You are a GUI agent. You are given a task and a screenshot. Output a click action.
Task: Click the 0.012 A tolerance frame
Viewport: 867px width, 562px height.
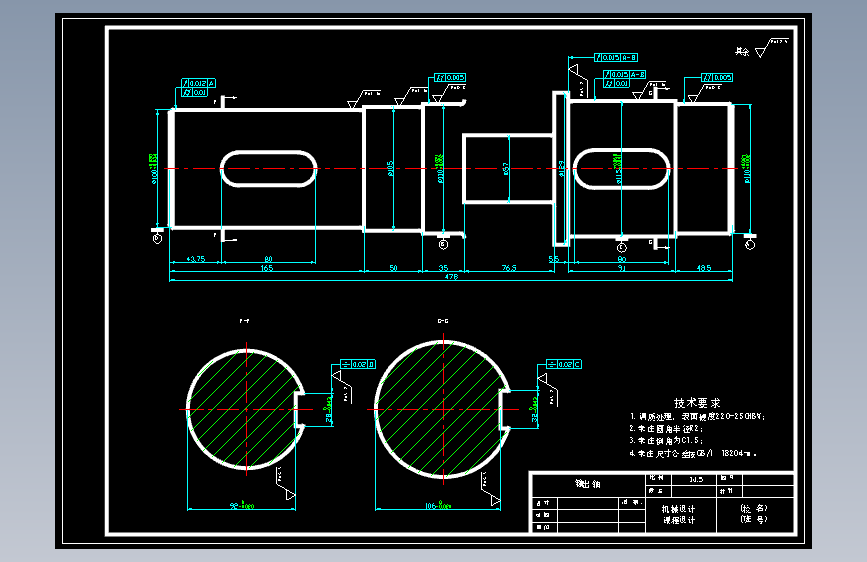tap(199, 84)
